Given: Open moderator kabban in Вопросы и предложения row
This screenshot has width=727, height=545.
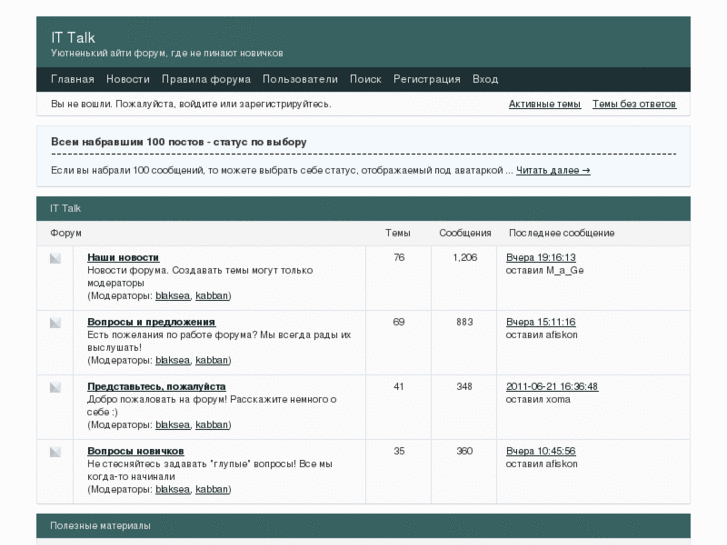Looking at the screenshot, I should click(212, 360).
